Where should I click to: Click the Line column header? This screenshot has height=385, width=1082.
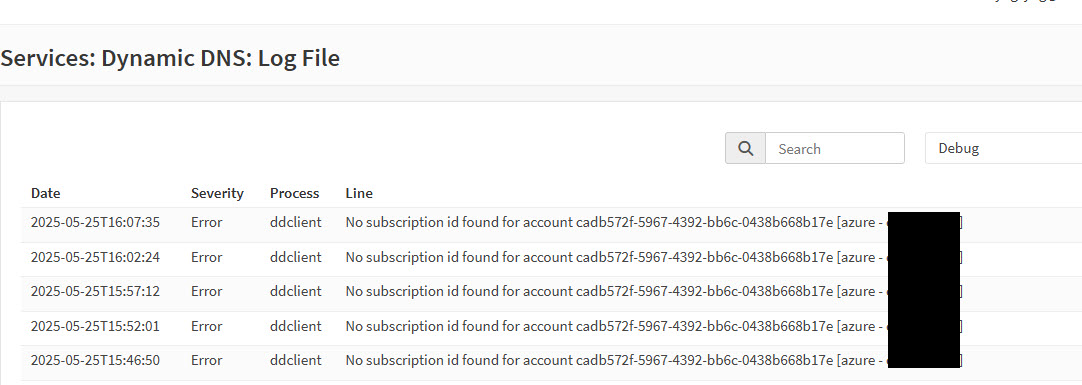point(360,193)
